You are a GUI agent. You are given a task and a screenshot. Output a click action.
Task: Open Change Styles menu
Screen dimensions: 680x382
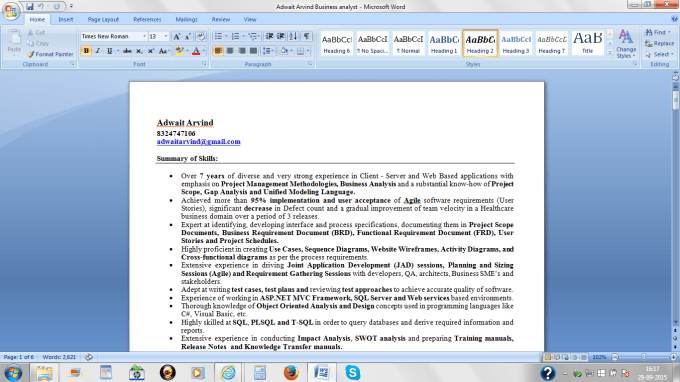pos(626,43)
